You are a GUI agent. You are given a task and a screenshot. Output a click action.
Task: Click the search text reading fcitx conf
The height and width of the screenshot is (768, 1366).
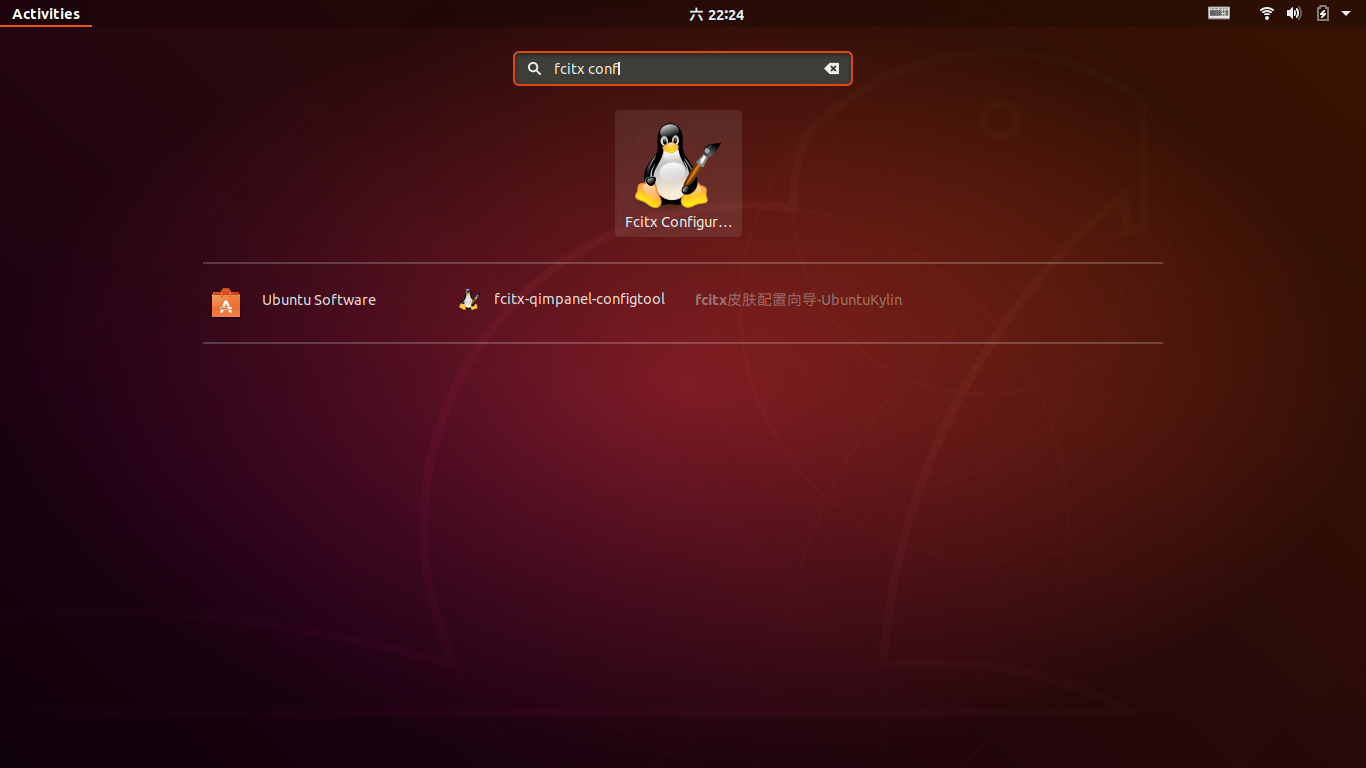point(586,68)
